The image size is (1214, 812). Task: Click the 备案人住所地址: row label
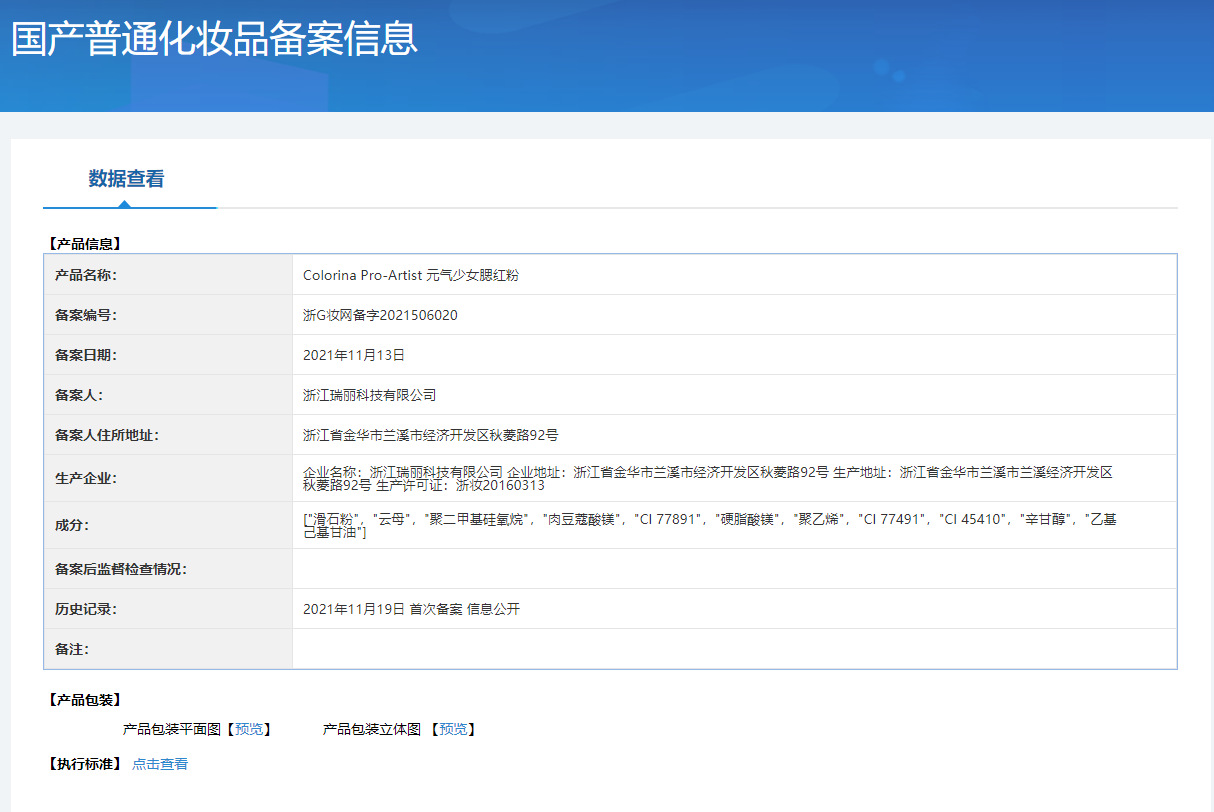[x=107, y=435]
